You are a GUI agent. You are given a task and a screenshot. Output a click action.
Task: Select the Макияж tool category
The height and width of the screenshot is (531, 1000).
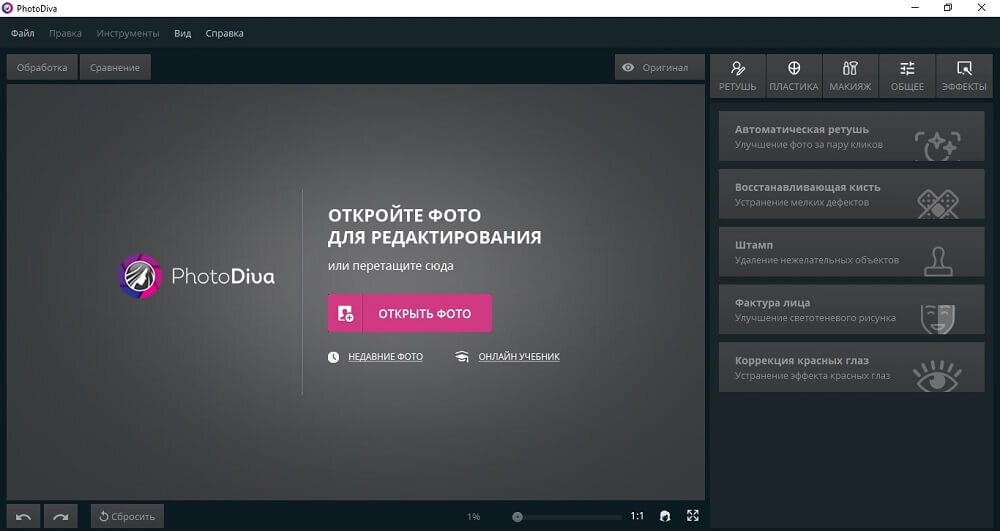click(x=850, y=76)
